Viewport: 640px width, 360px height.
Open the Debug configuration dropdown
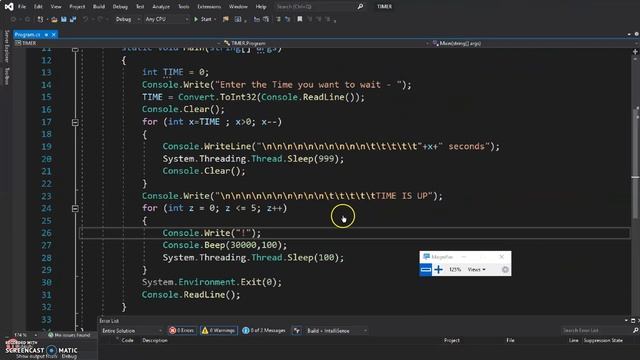[127, 19]
